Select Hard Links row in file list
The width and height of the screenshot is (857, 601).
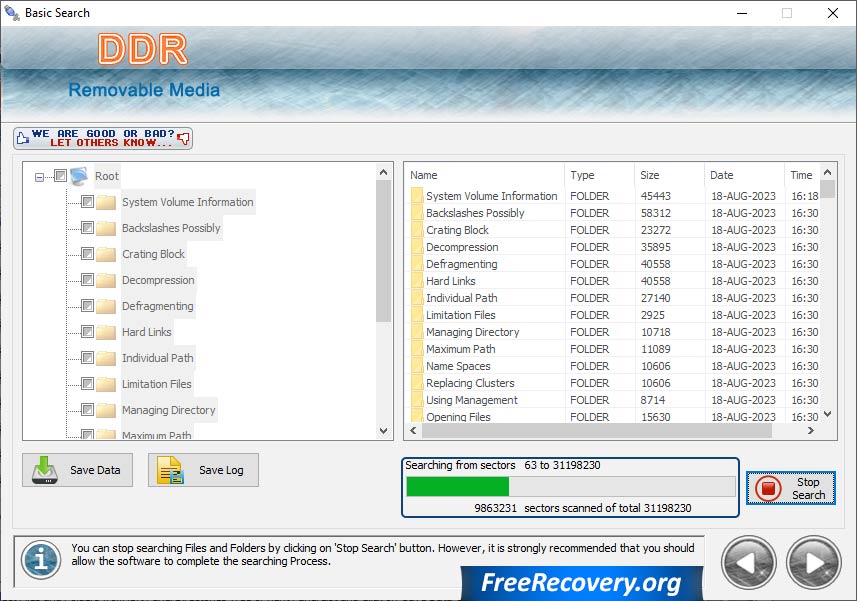[613, 281]
